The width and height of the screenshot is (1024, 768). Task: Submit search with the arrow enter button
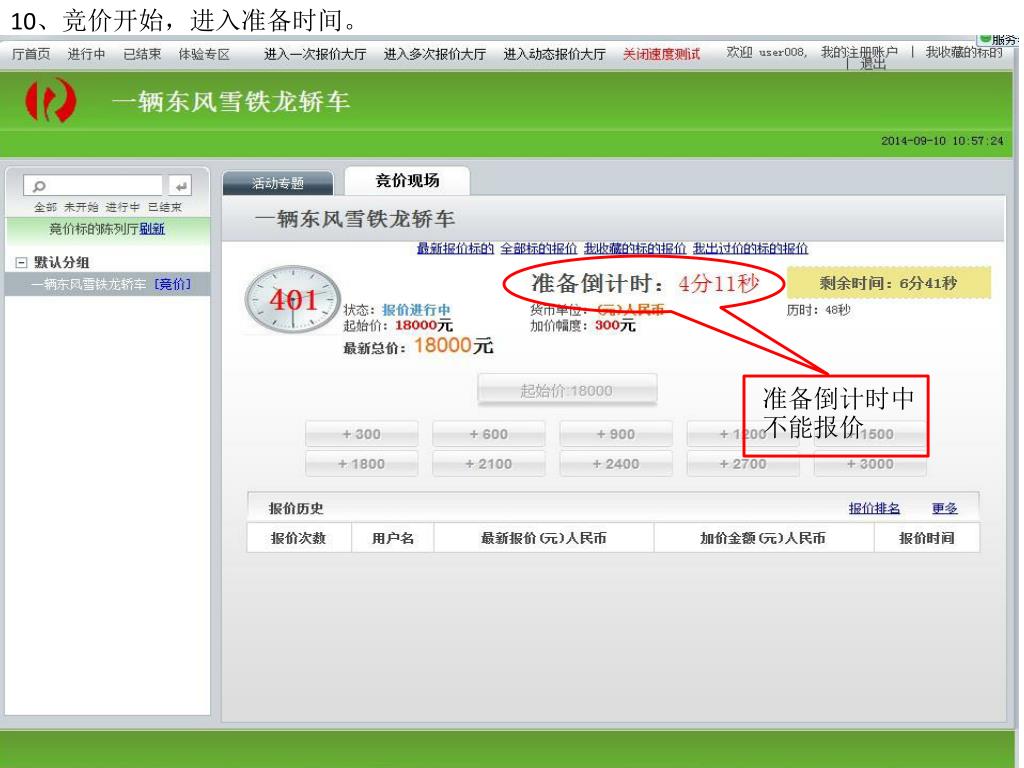click(180, 185)
